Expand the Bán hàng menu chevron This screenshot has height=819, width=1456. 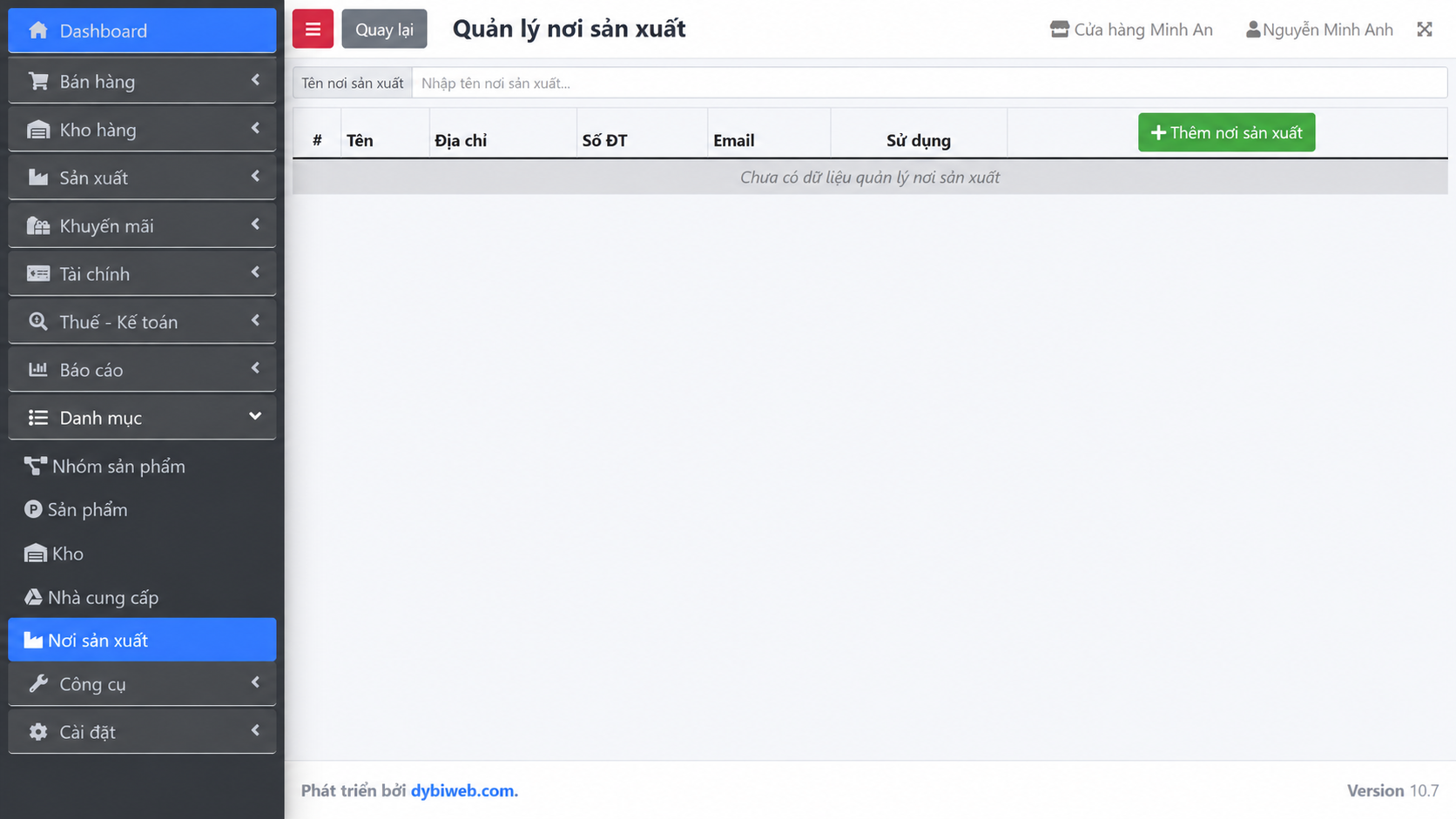pos(255,80)
